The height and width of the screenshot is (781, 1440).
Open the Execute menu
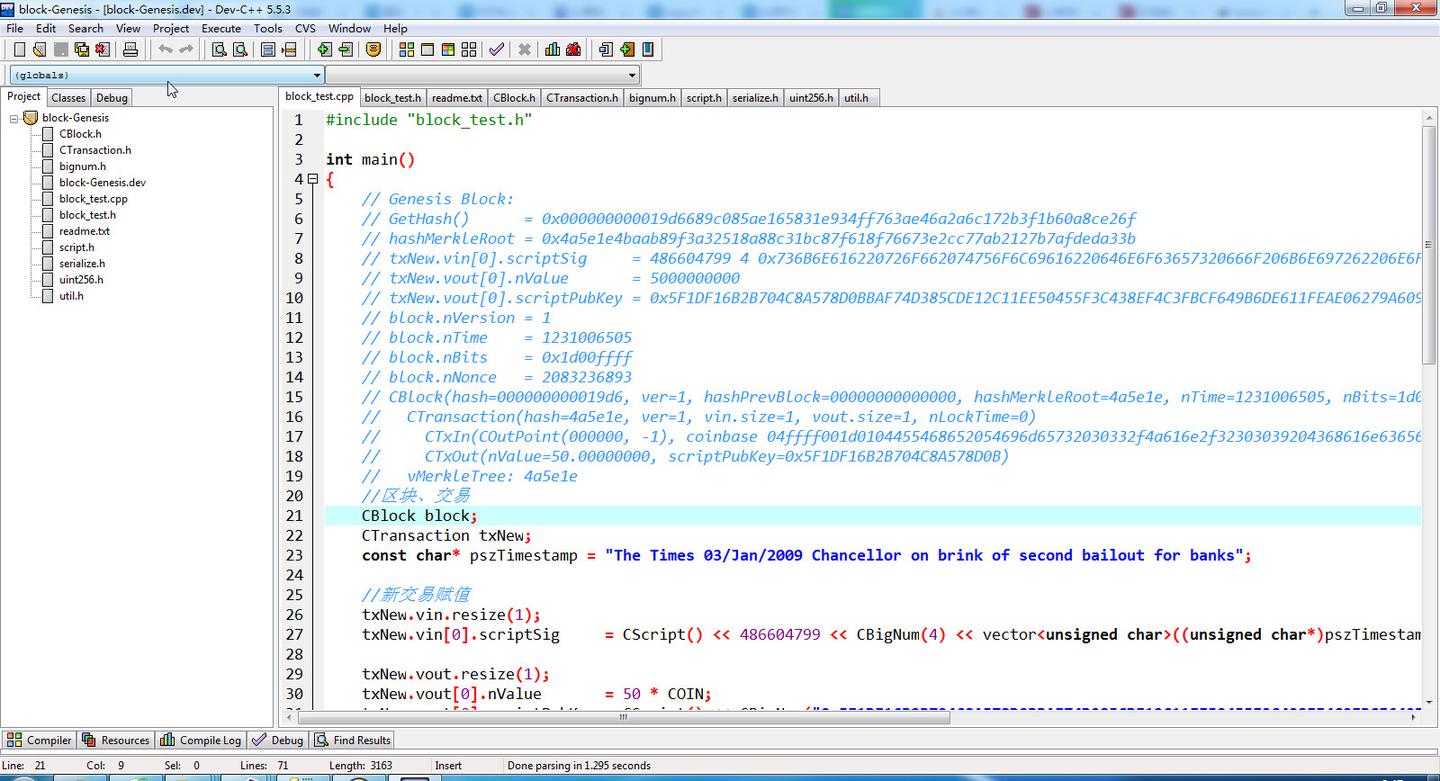pos(221,28)
